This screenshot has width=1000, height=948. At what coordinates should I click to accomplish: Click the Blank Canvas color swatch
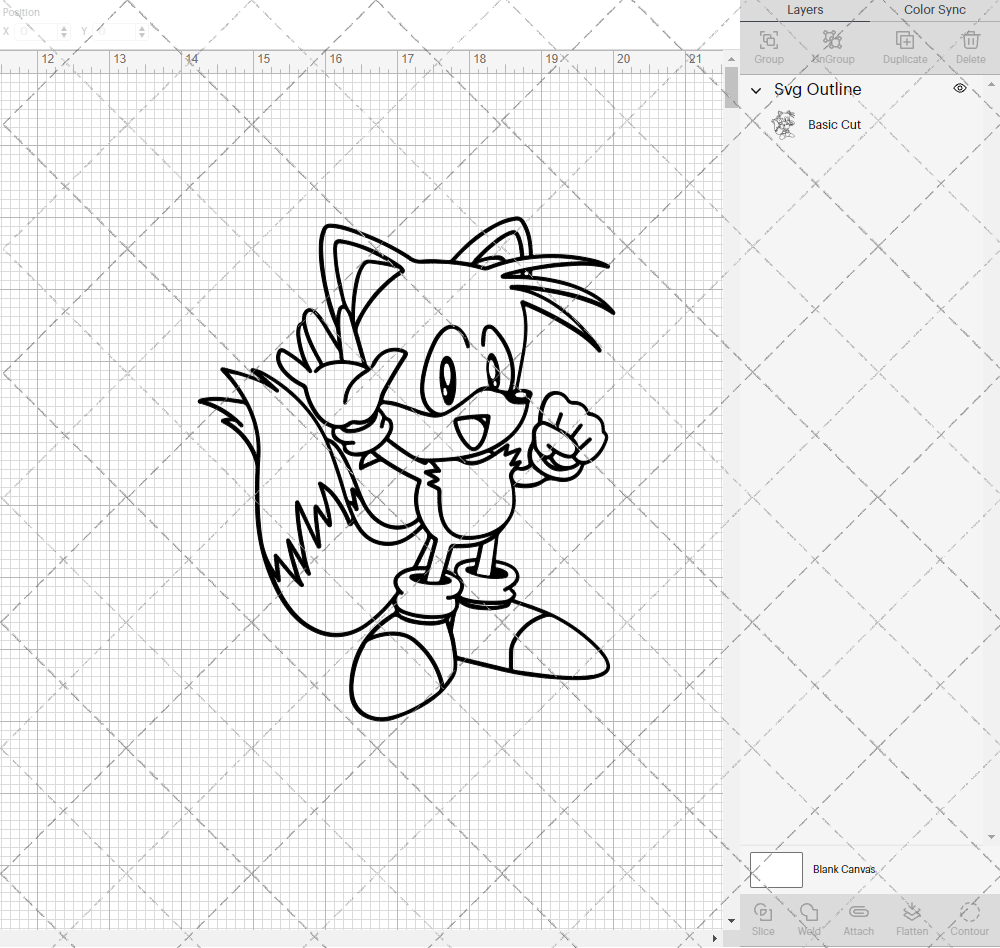coord(776,869)
